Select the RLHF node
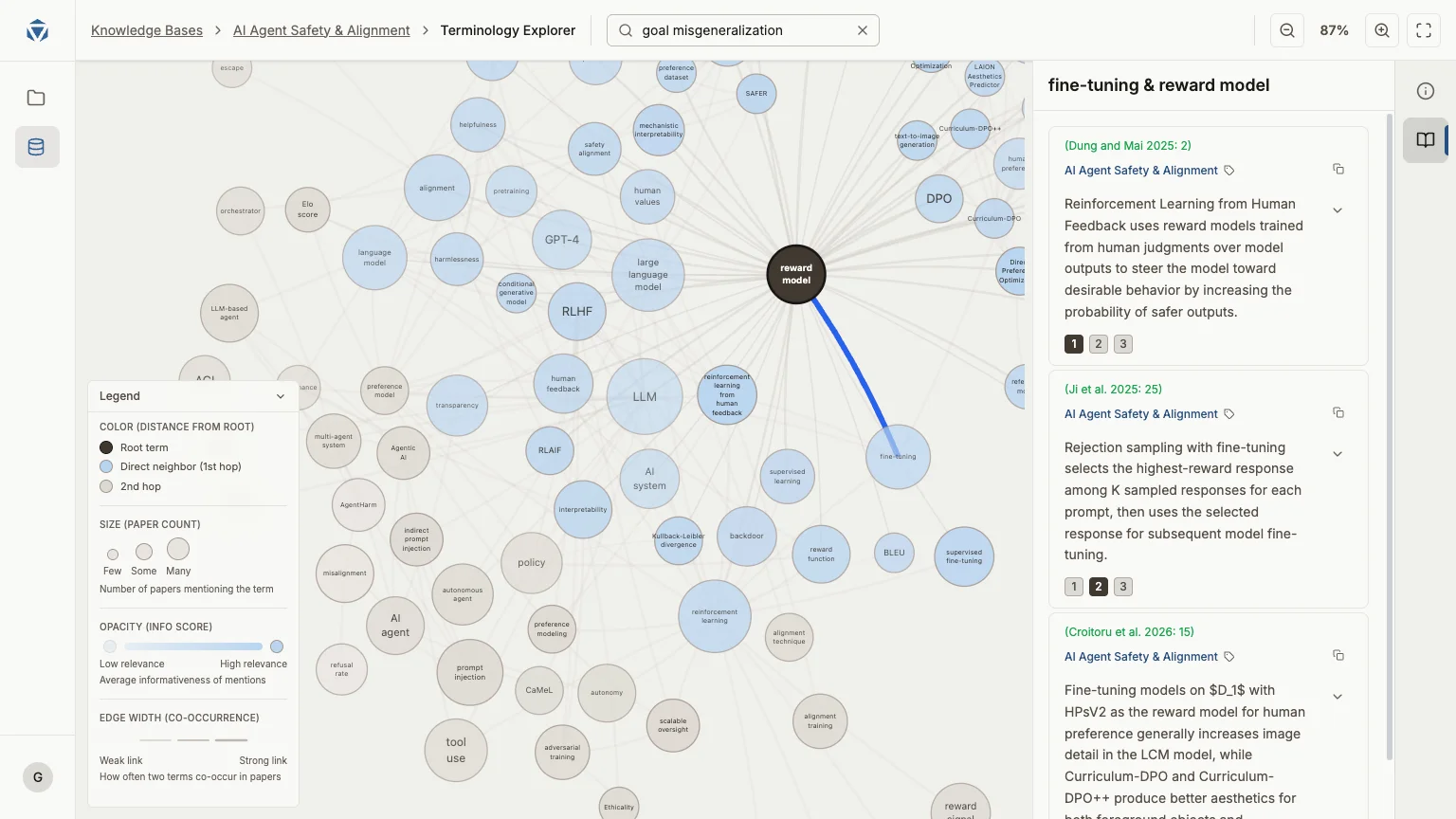This screenshot has height=819, width=1456. pyautogui.click(x=577, y=312)
